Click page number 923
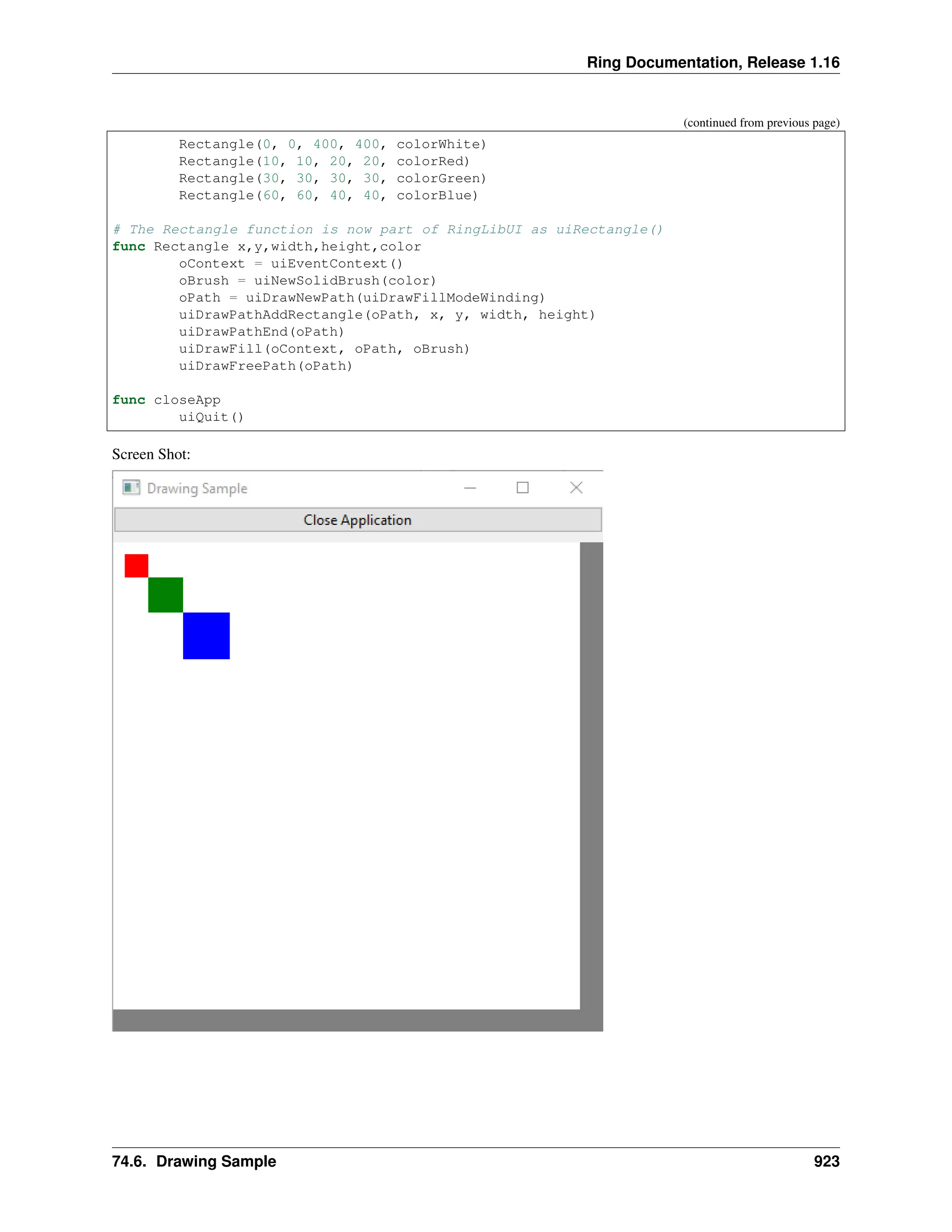 click(826, 1161)
